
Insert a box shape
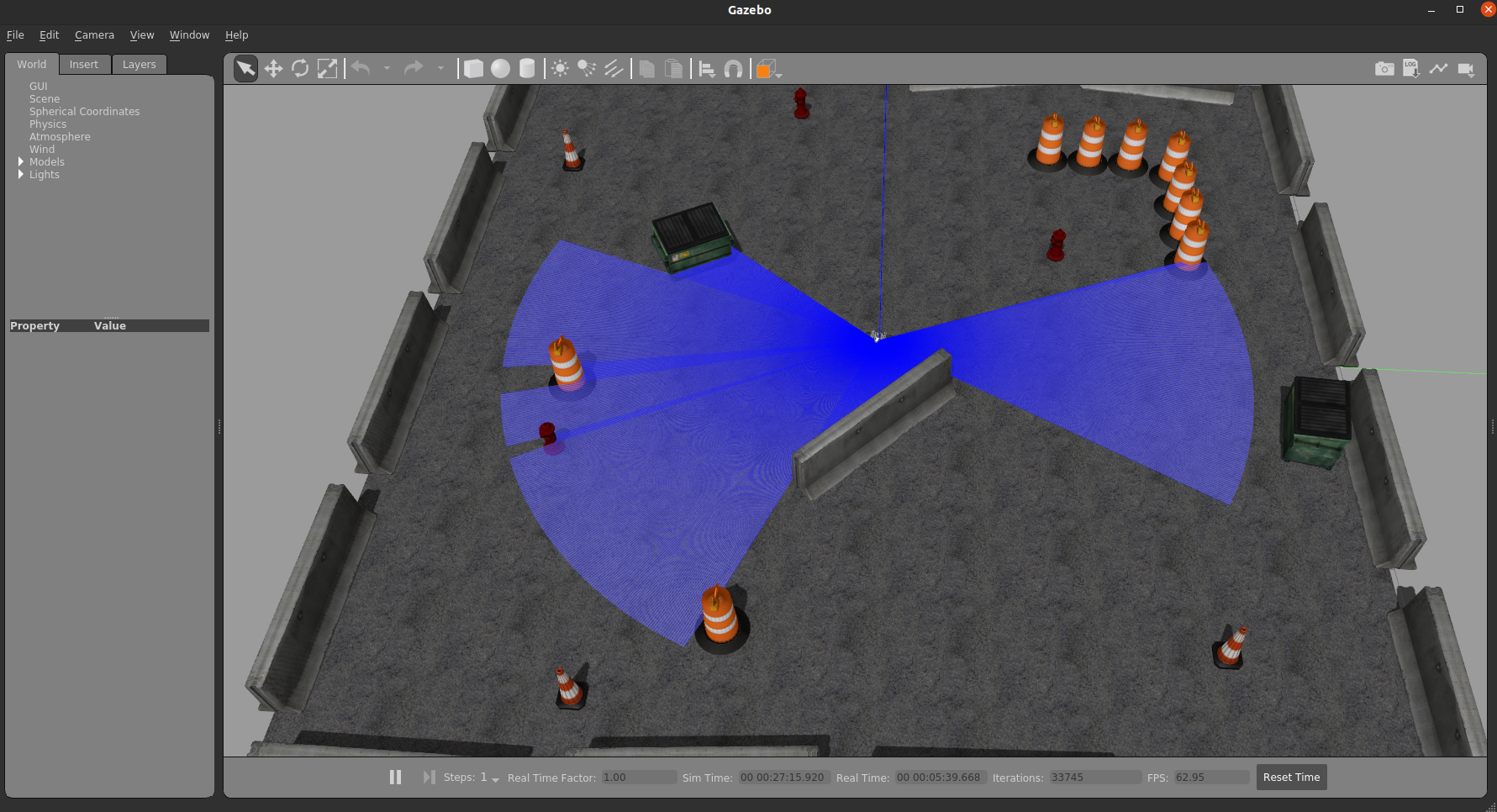pos(474,69)
